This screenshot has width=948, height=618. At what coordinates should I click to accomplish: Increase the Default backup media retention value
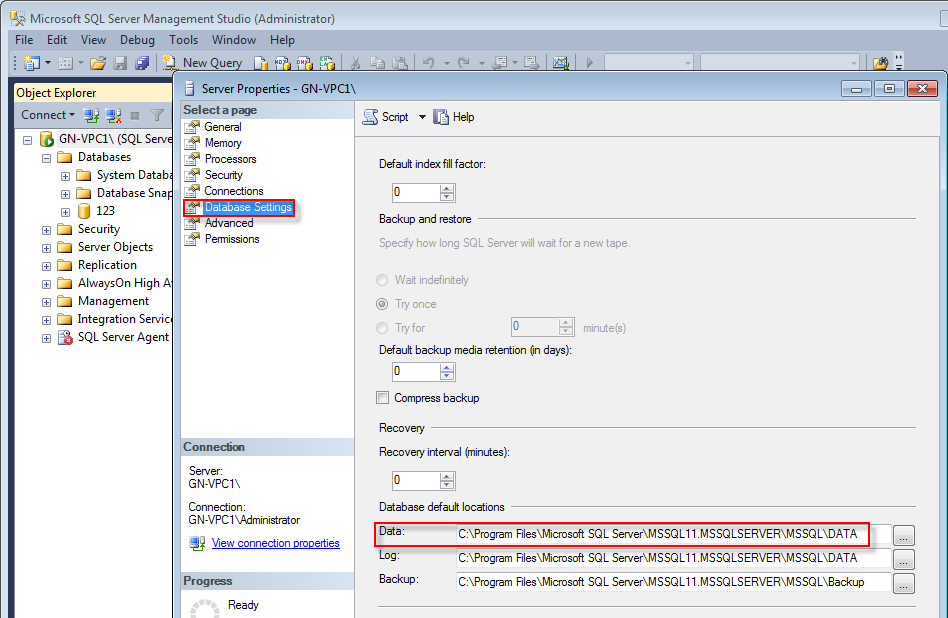click(447, 367)
